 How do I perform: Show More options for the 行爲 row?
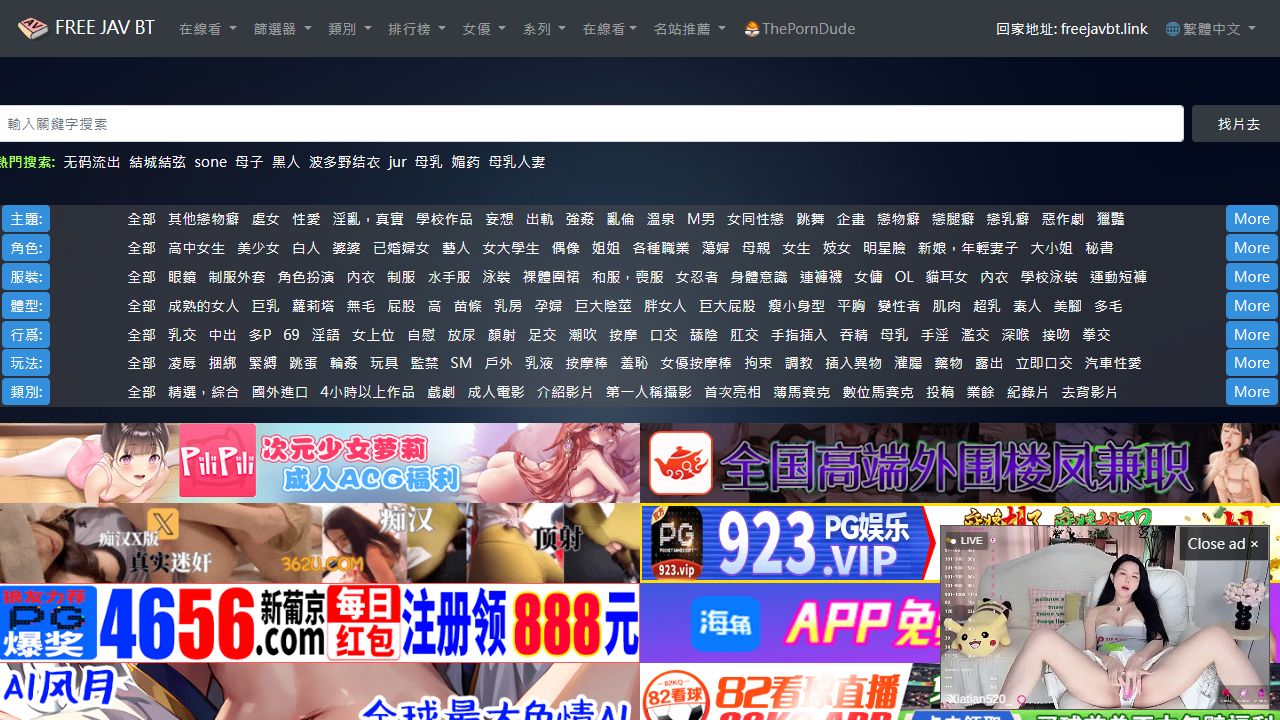1251,335
